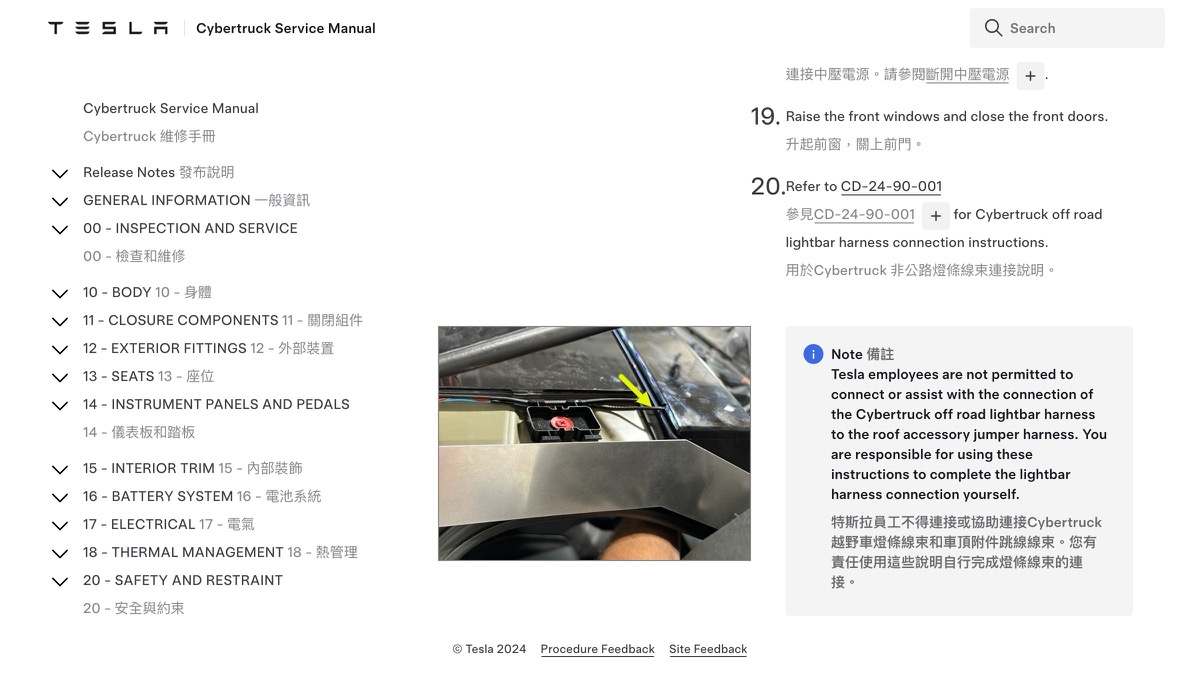The image size is (1200, 675).
Task: Open the harness photo with yellow arrow
Action: tap(594, 443)
